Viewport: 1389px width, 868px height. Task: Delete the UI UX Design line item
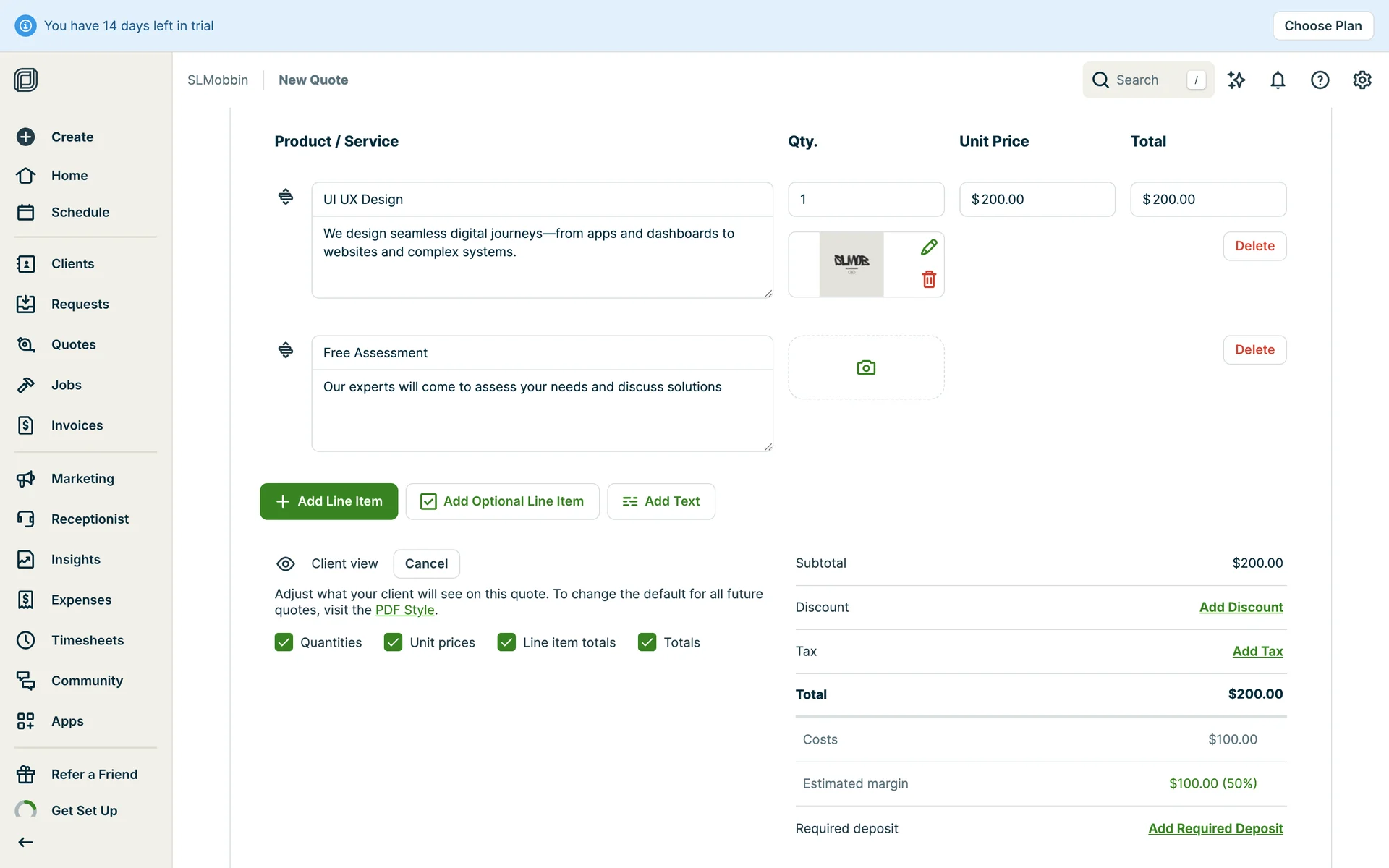1254,246
